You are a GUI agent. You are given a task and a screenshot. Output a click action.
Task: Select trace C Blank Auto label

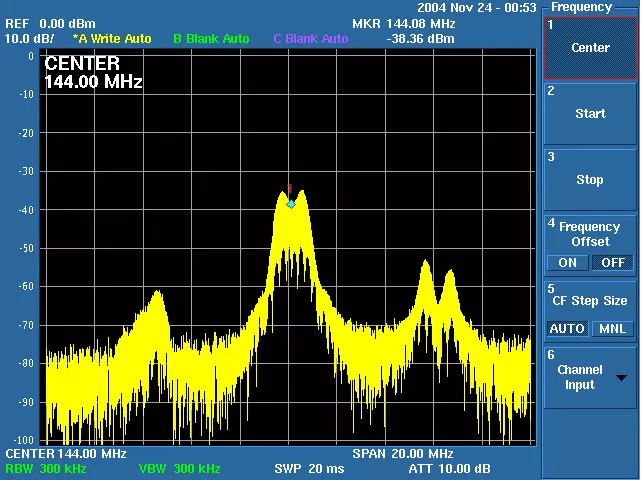311,39
